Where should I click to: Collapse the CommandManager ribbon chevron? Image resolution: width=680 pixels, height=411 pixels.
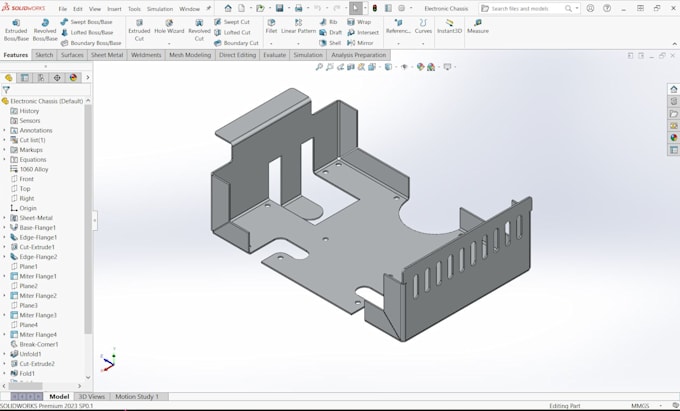674,44
